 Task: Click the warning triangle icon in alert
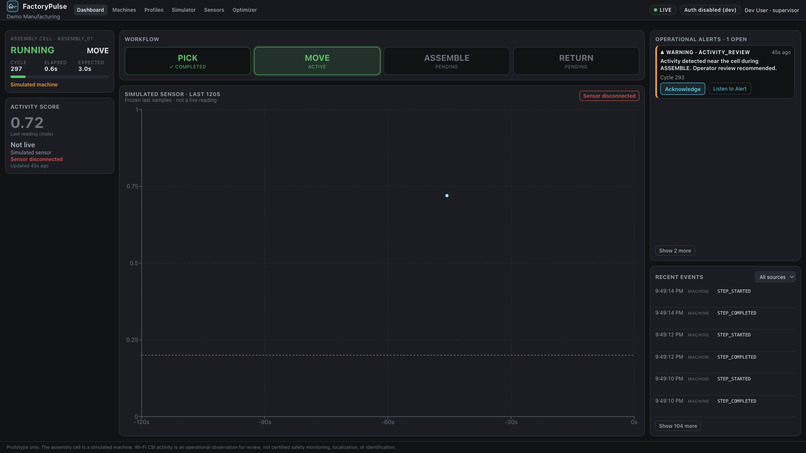click(662, 52)
